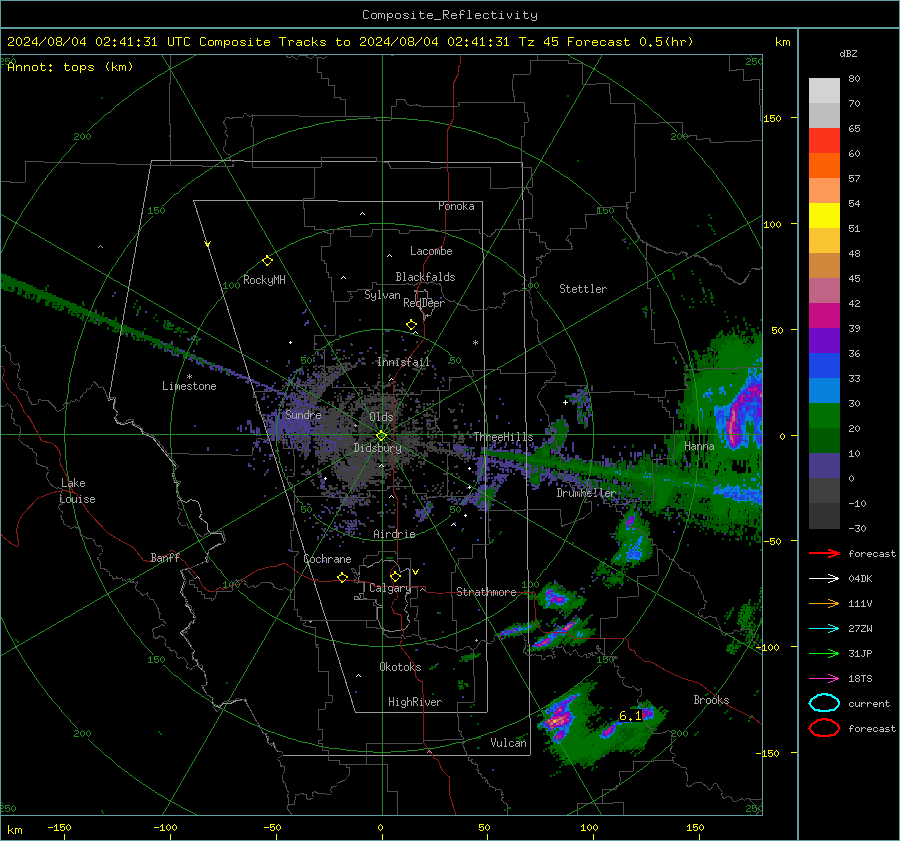Click the yellow radar-site diamond at map center
Image resolution: width=900 pixels, height=841 pixels.
point(382,435)
